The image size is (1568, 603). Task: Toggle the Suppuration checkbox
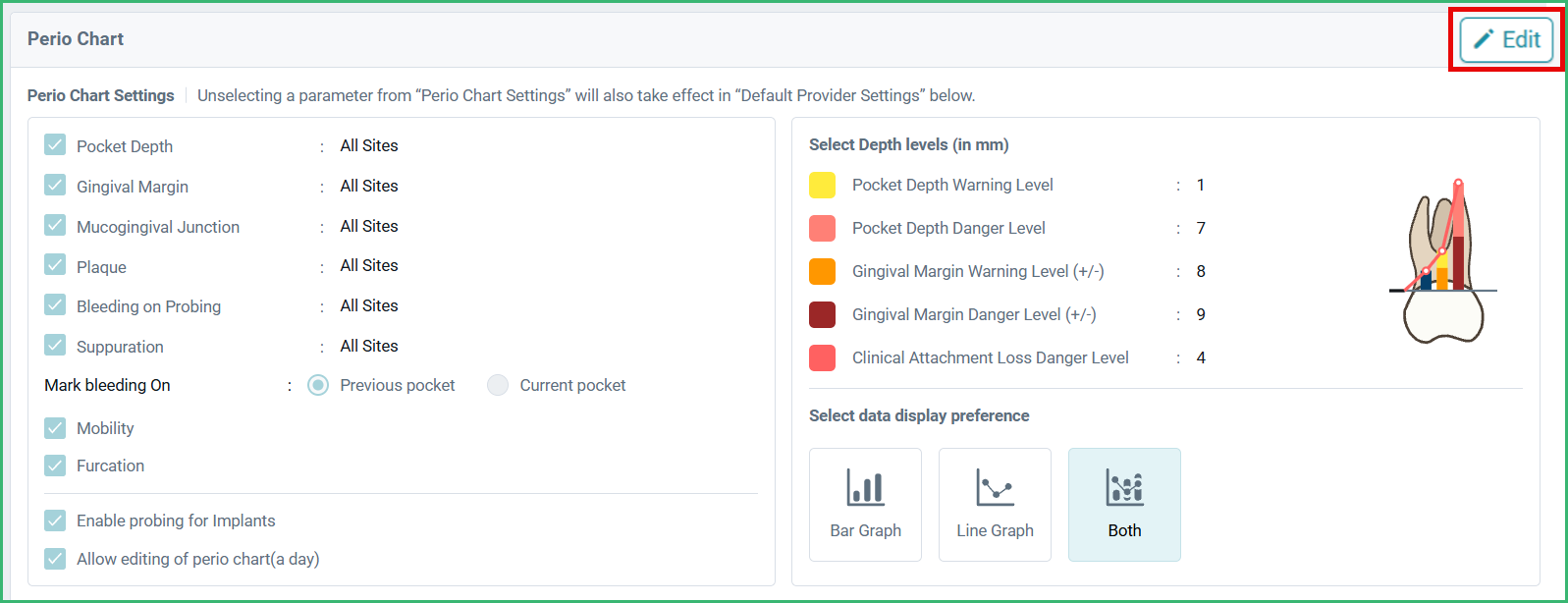[x=55, y=346]
